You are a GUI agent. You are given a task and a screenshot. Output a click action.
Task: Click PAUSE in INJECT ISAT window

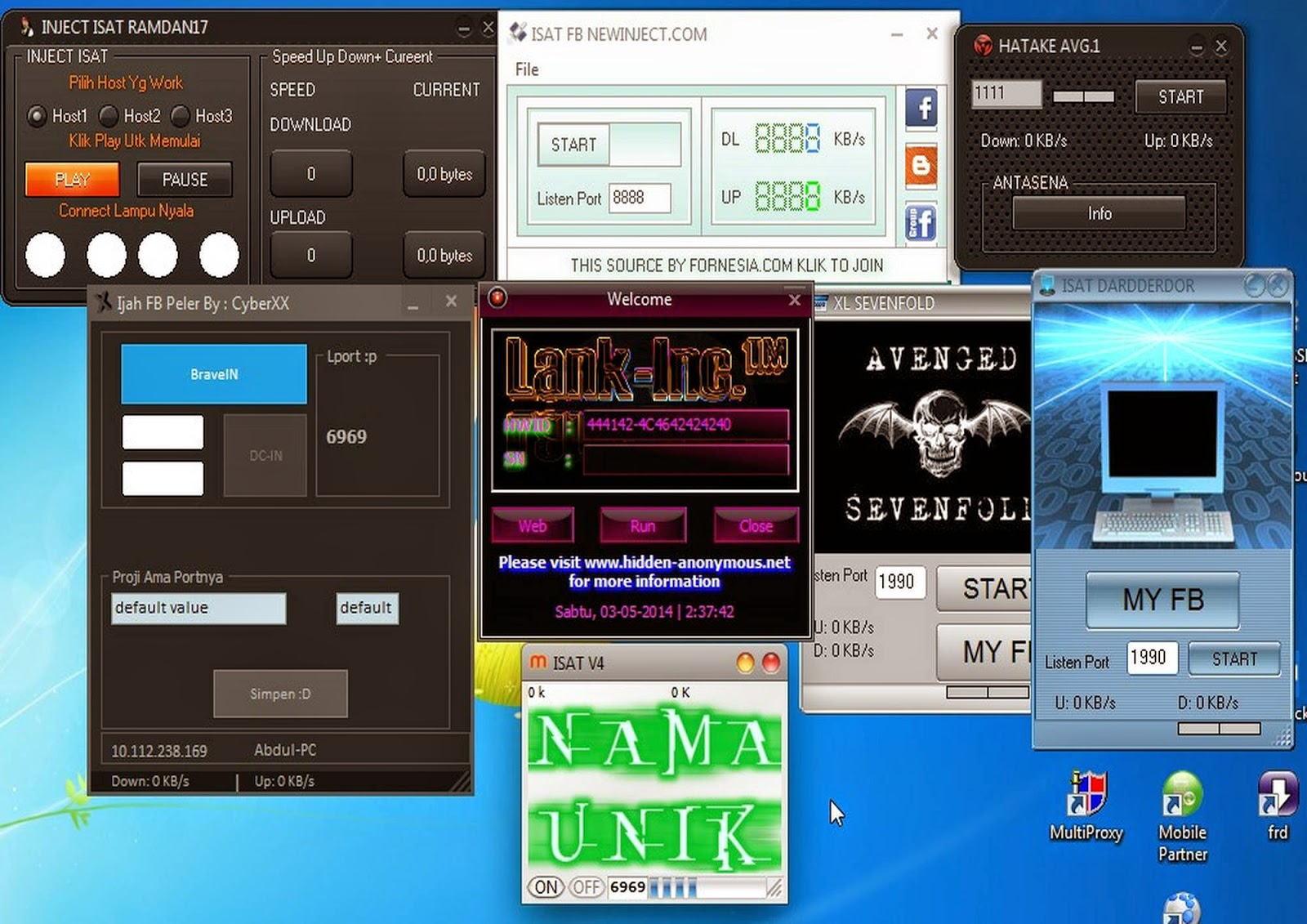[x=185, y=179]
